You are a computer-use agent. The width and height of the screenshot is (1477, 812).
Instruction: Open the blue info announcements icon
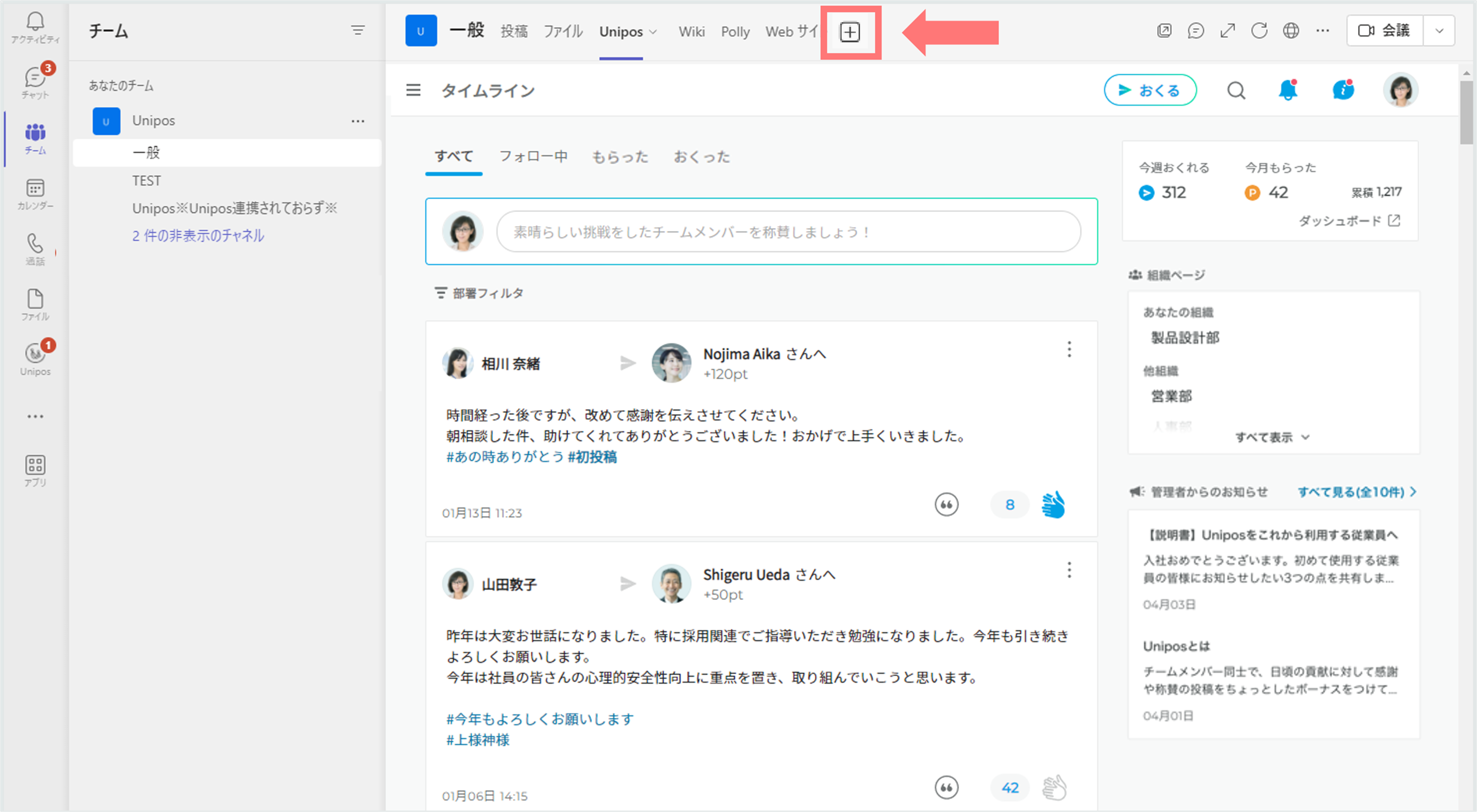[x=1343, y=90]
